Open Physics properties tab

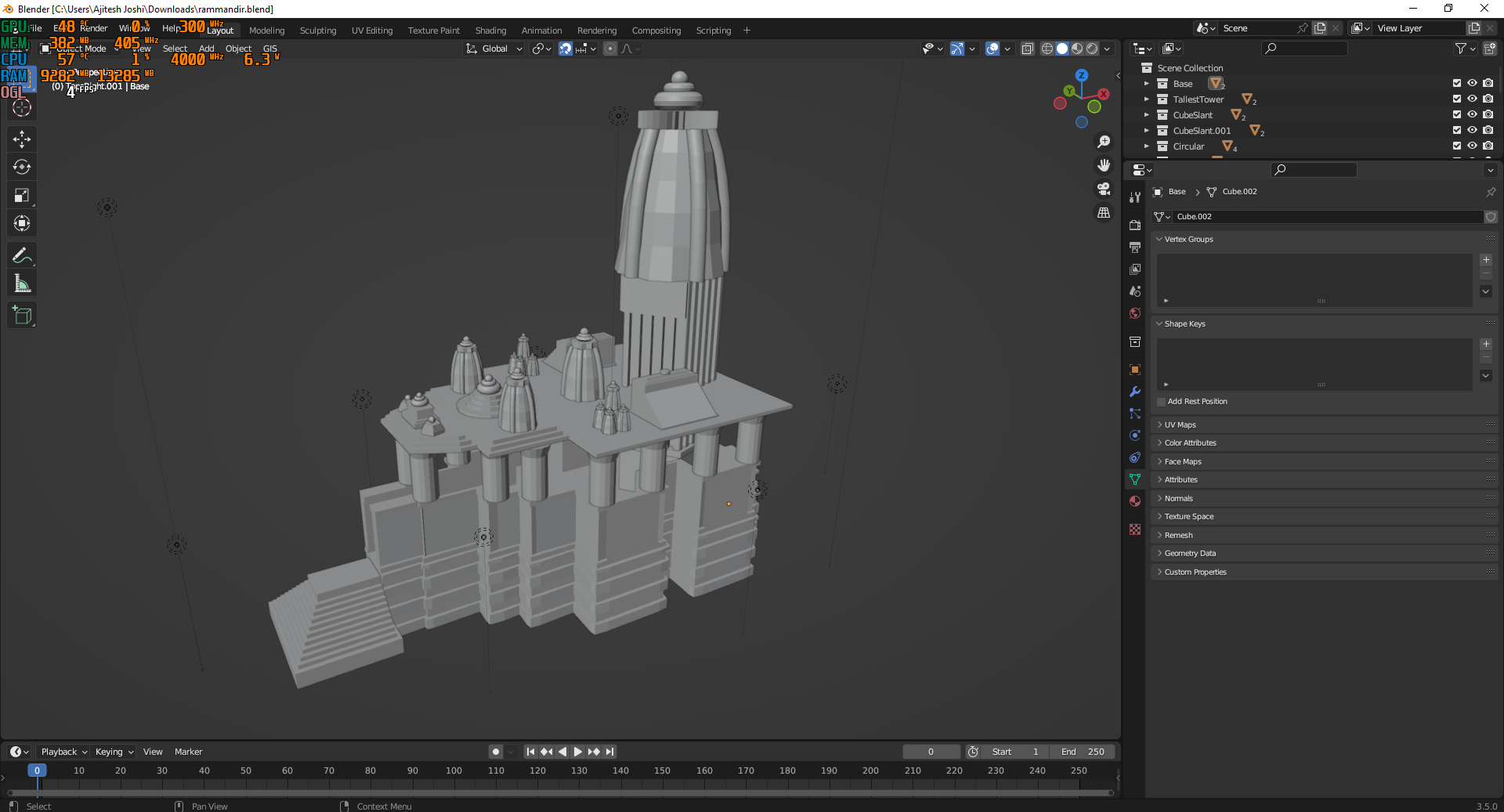click(1135, 435)
